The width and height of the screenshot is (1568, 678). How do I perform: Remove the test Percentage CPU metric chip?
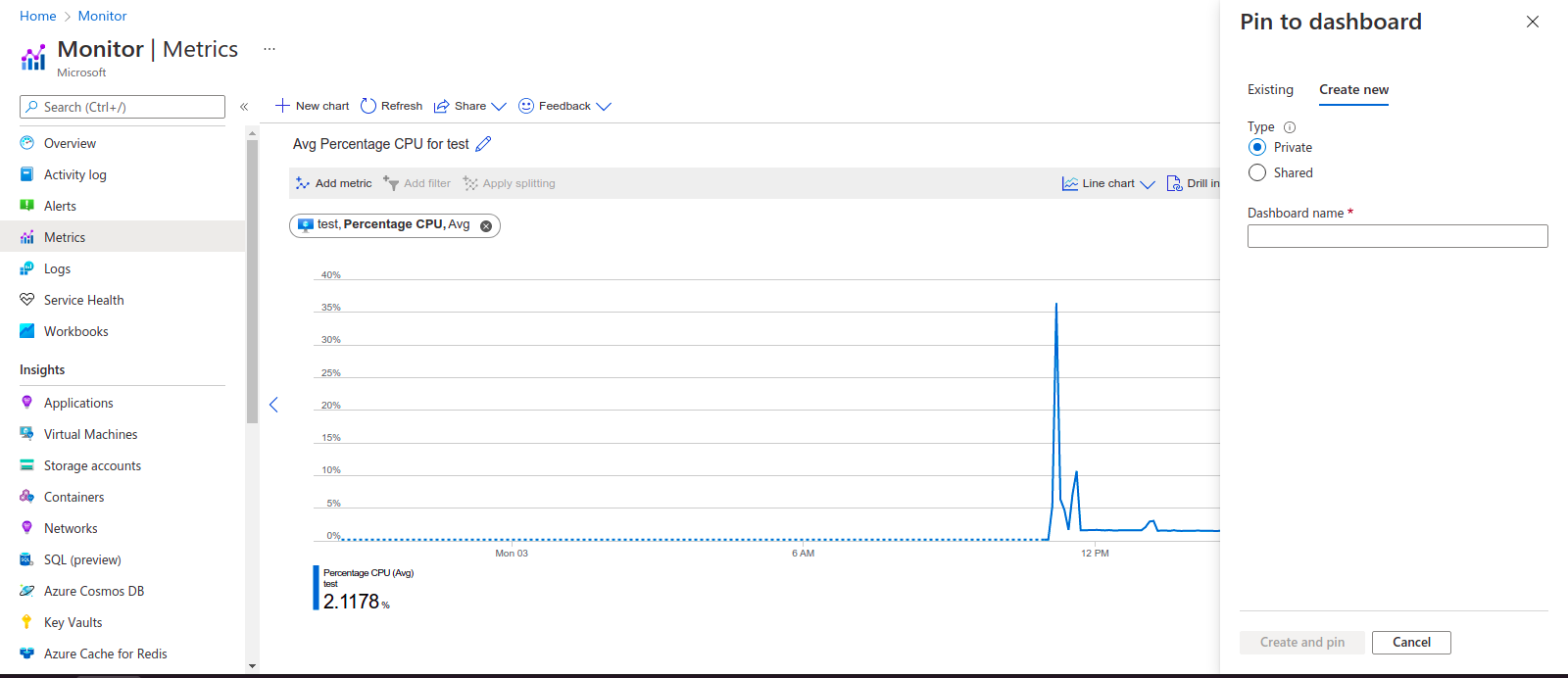(486, 226)
